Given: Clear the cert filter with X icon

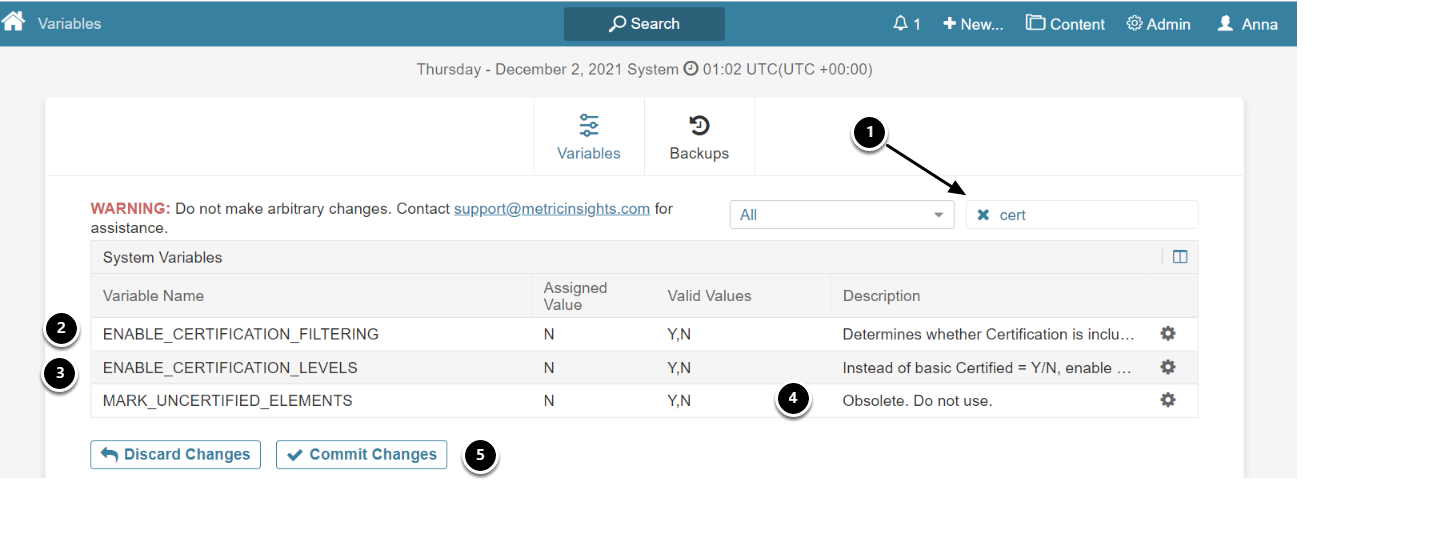Looking at the screenshot, I should click(x=983, y=215).
